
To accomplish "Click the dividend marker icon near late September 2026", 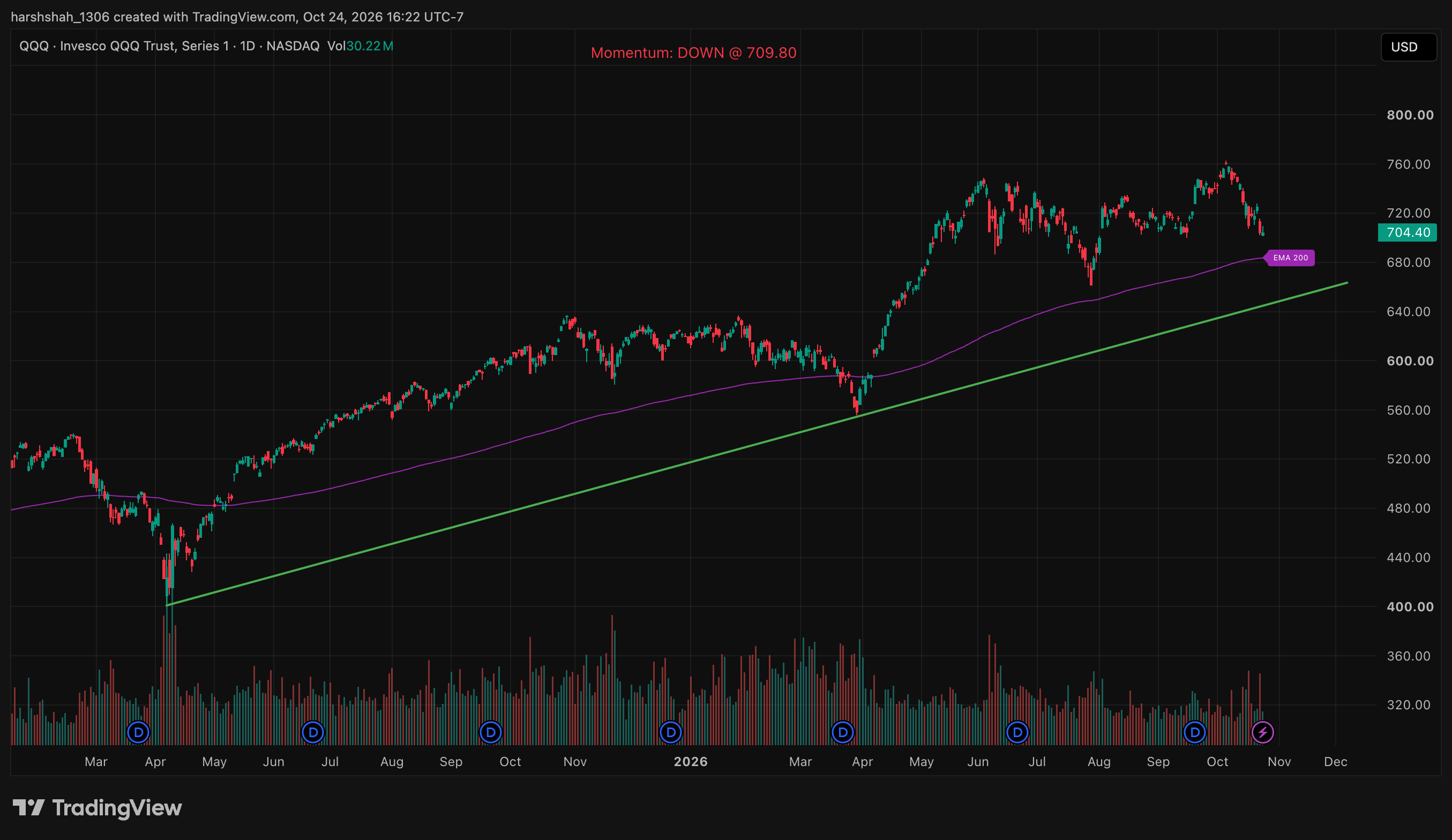I will click(x=1194, y=732).
